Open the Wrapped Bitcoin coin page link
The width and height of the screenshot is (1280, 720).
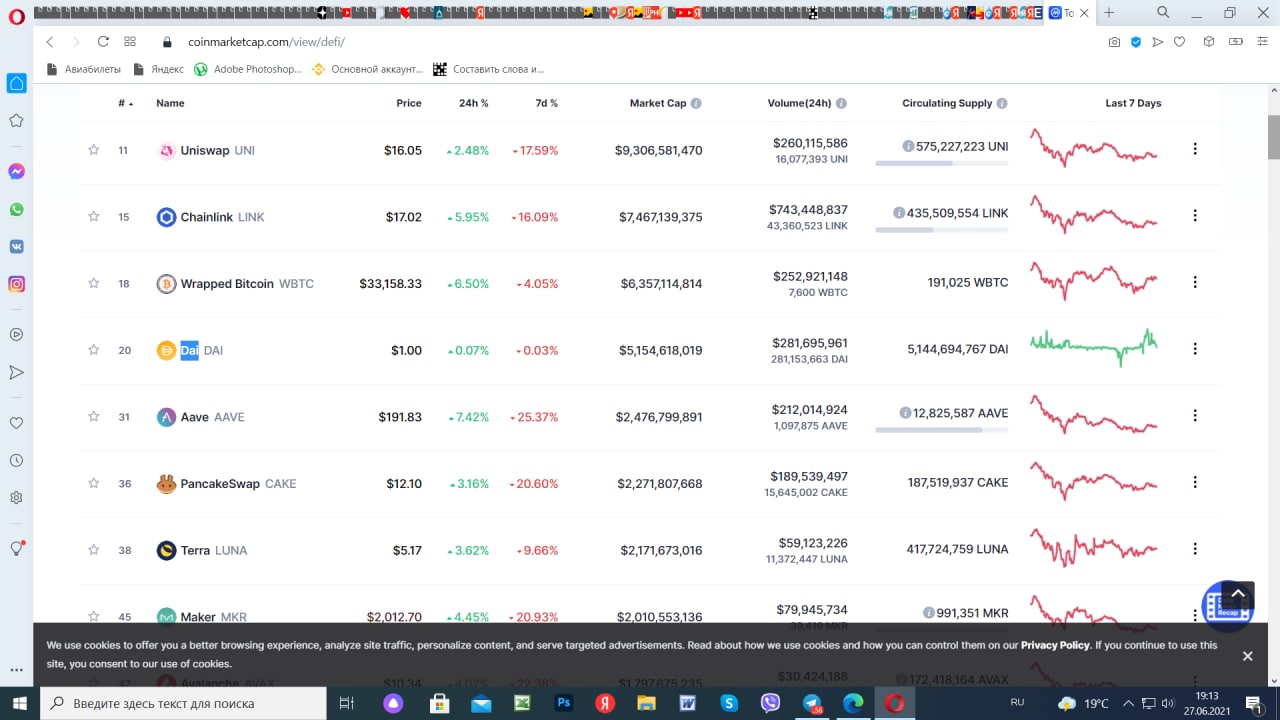pos(235,283)
